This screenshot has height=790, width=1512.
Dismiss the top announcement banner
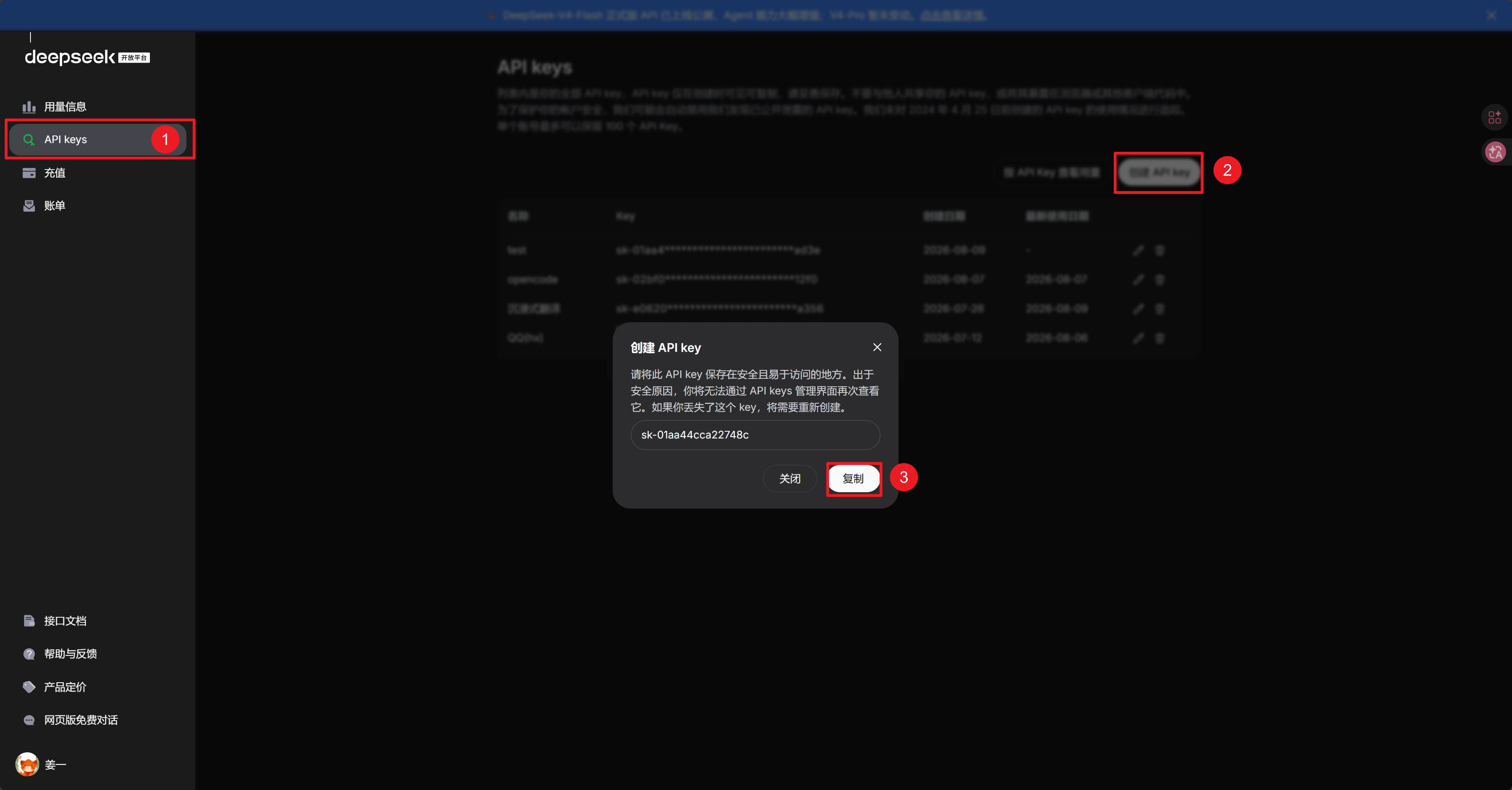(1492, 15)
